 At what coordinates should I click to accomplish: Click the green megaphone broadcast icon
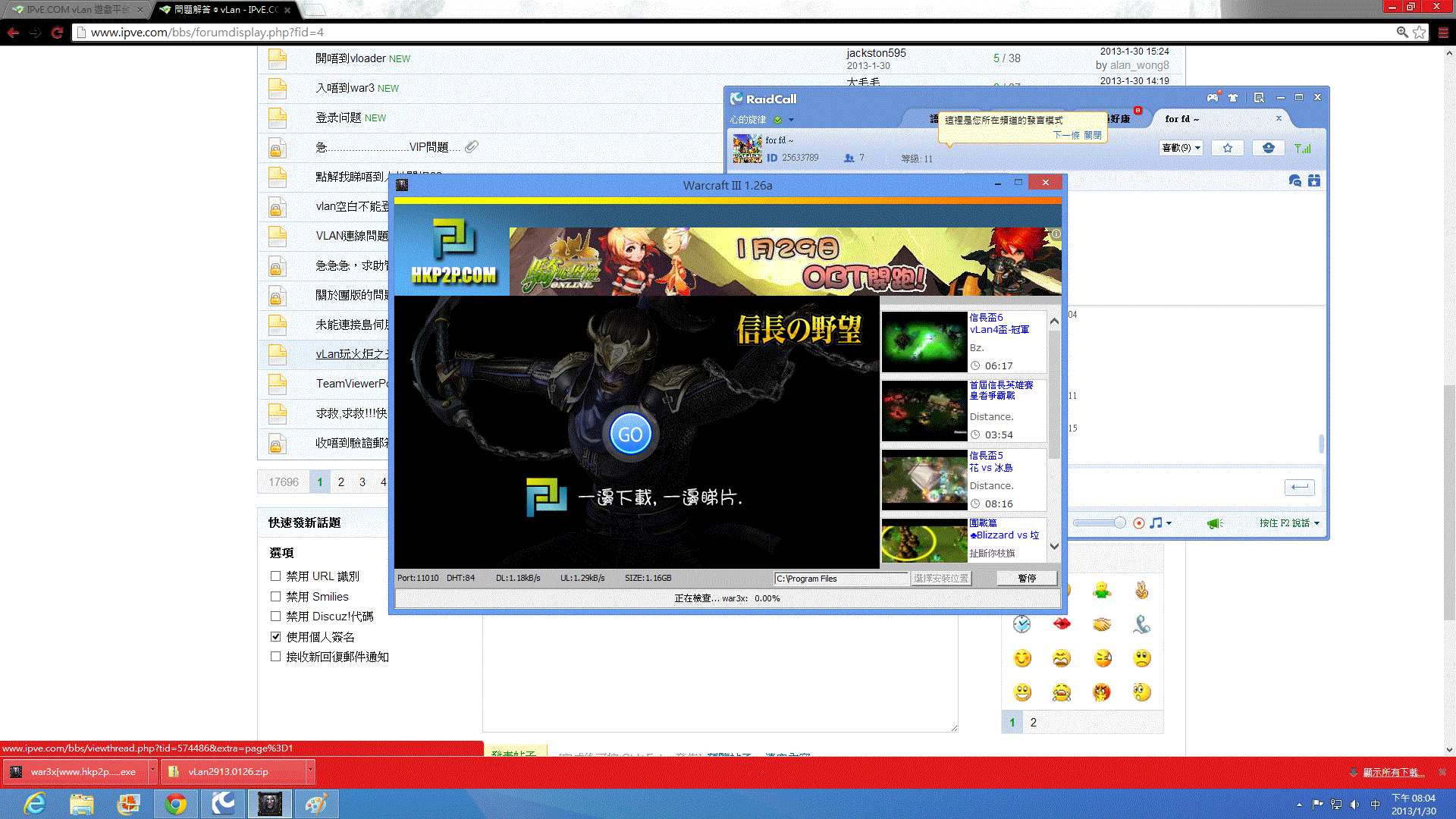click(1214, 523)
